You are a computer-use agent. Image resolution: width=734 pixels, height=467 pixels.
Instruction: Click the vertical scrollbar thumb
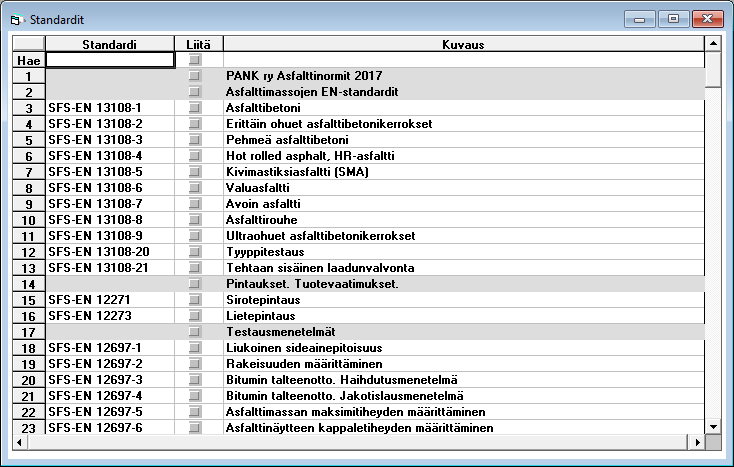pyautogui.click(x=713, y=69)
